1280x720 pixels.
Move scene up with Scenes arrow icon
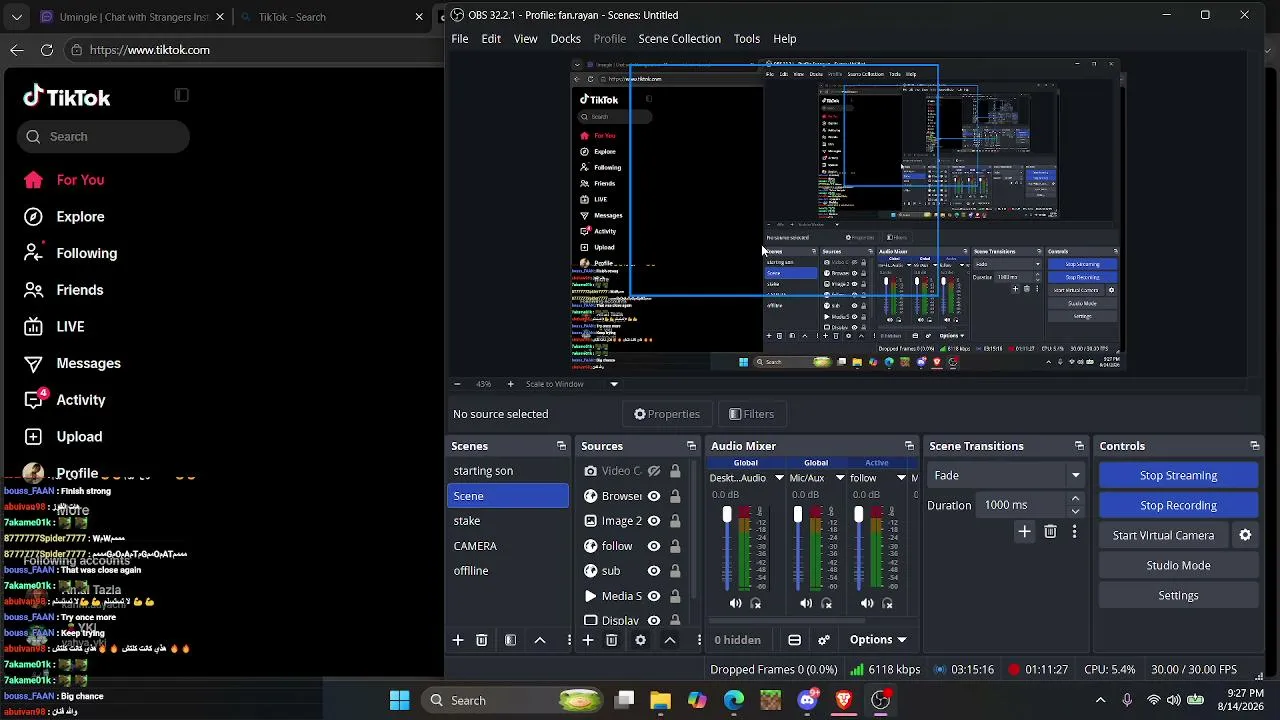pos(540,640)
